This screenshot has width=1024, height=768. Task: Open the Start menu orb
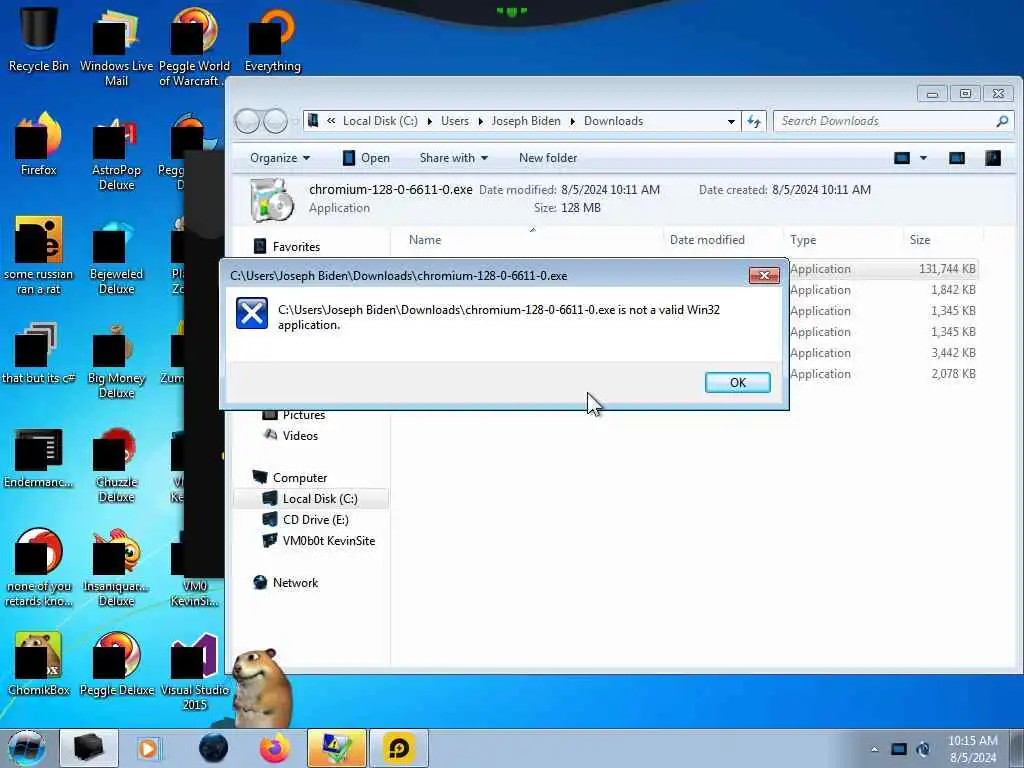[x=26, y=748]
